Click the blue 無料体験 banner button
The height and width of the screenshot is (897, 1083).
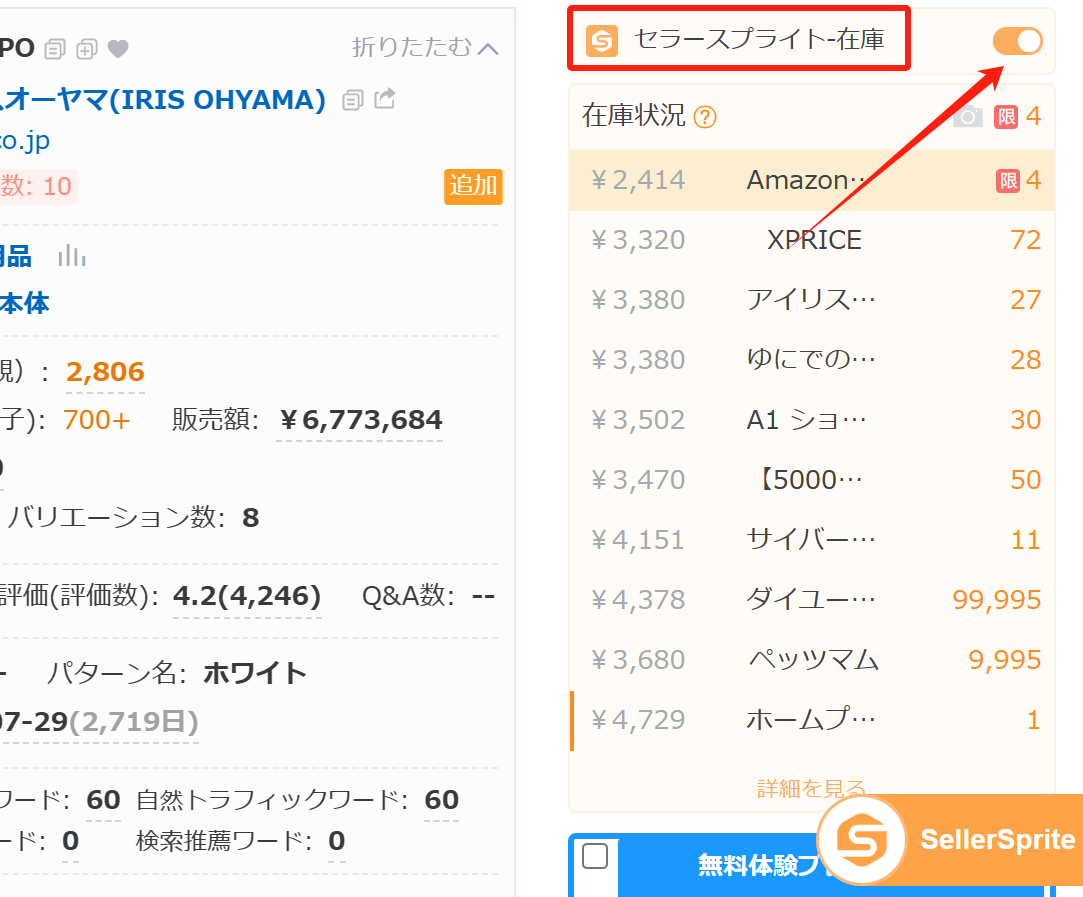[760, 865]
